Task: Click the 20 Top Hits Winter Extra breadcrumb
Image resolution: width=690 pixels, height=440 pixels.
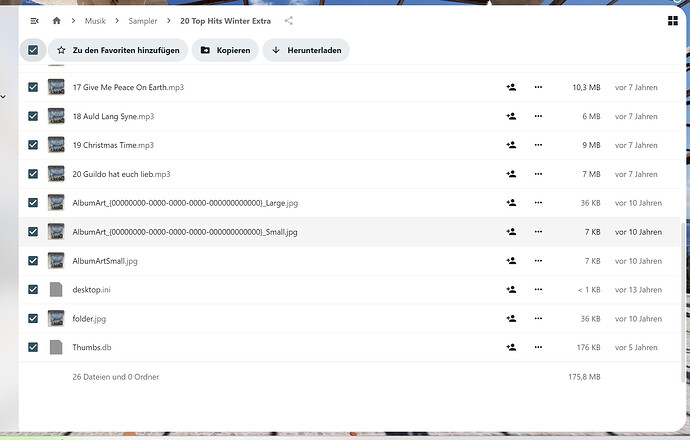Action: pyautogui.click(x=225, y=21)
